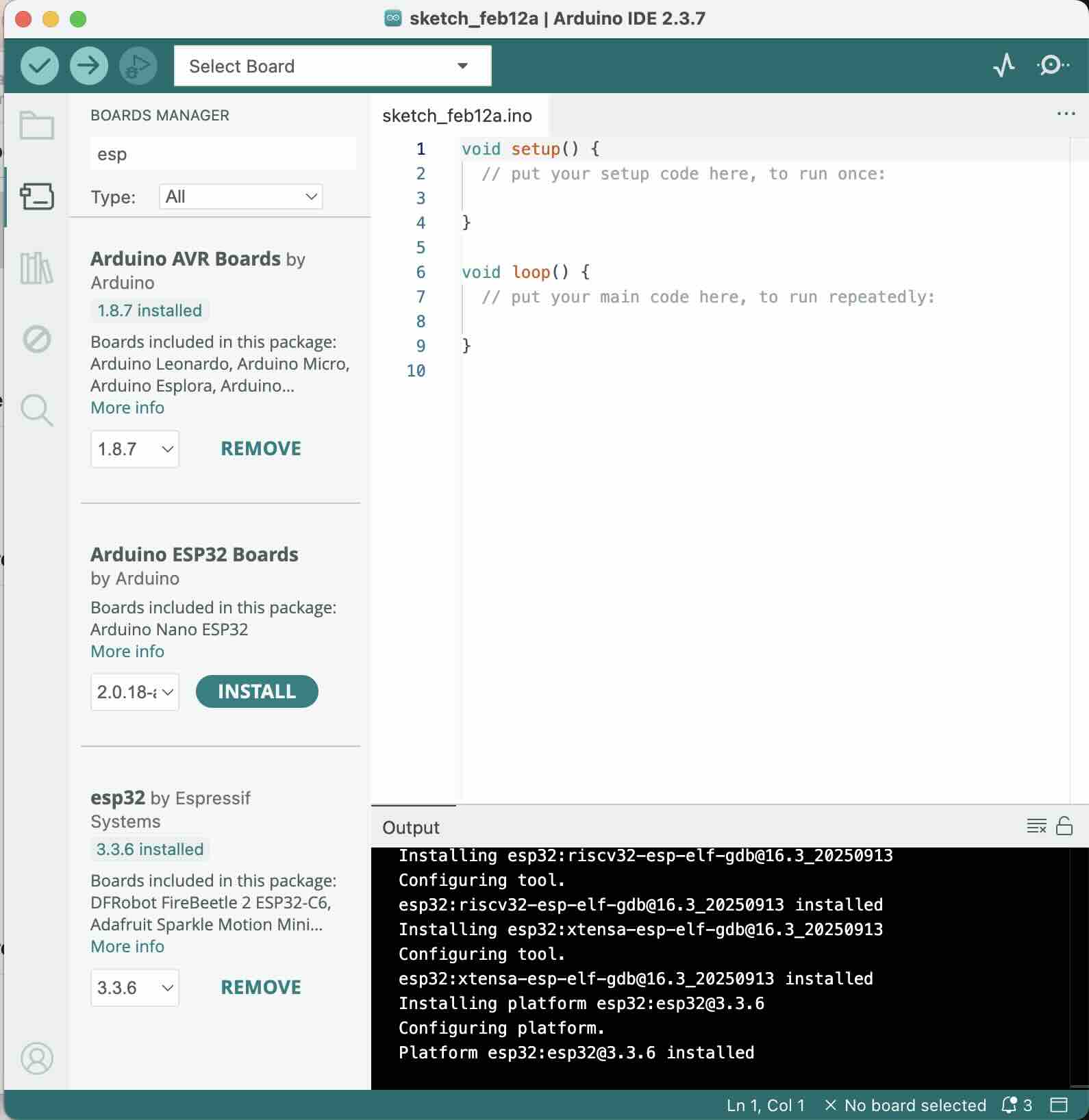Click the Arduino ESP32 Boards title

point(195,555)
